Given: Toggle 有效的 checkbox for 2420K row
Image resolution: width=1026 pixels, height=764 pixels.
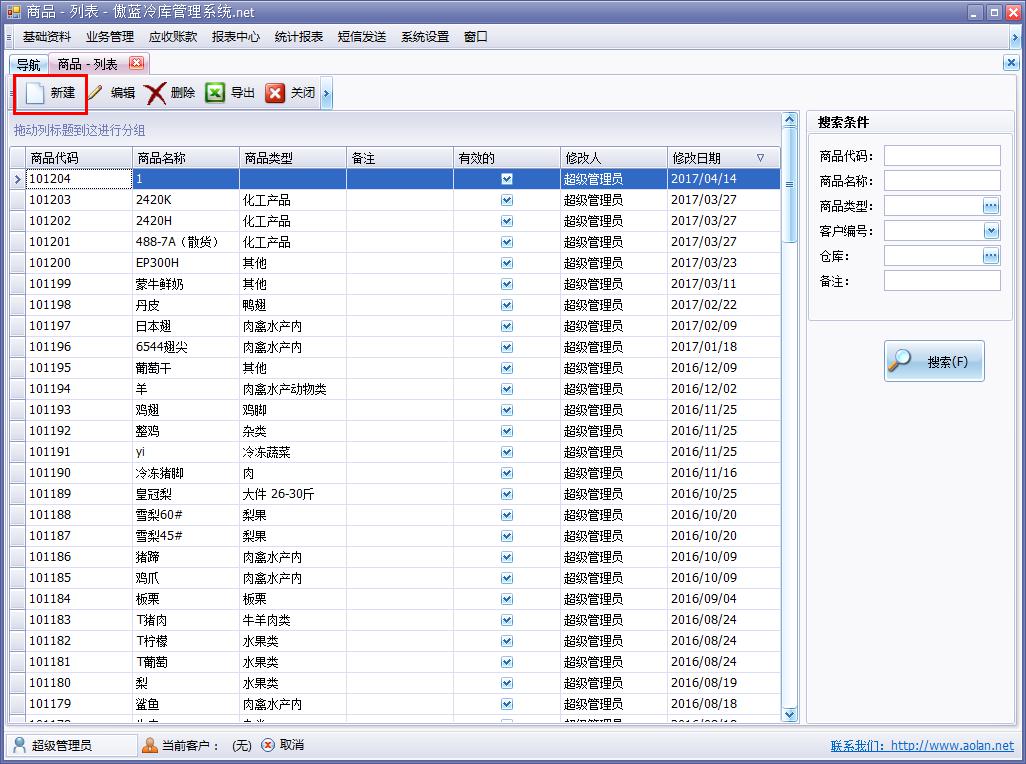Looking at the screenshot, I should pyautogui.click(x=507, y=200).
